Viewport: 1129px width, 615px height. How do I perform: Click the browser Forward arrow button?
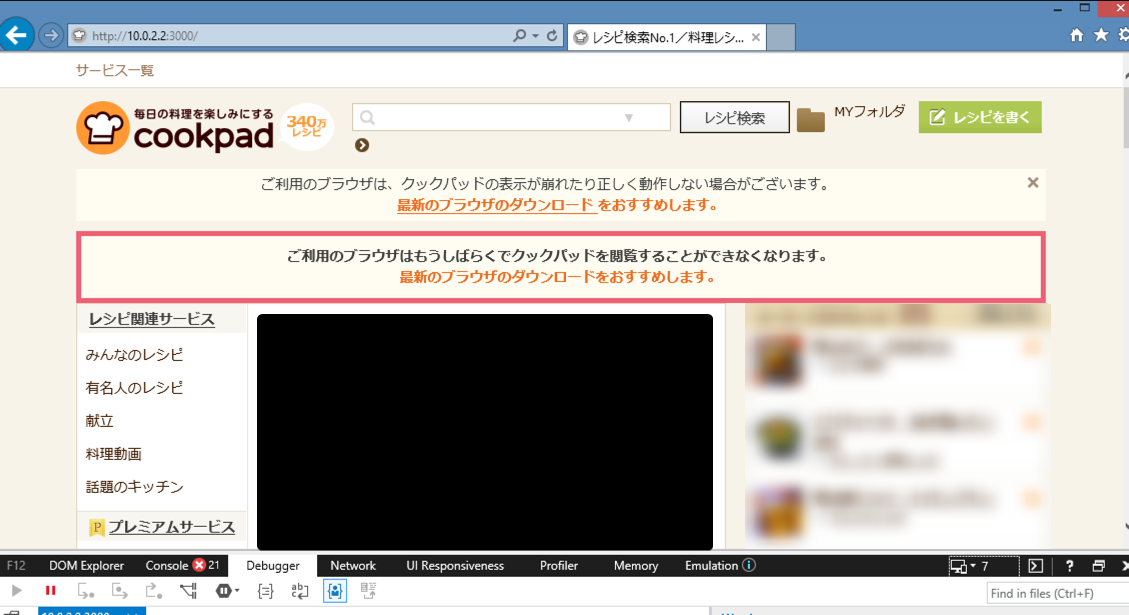50,35
